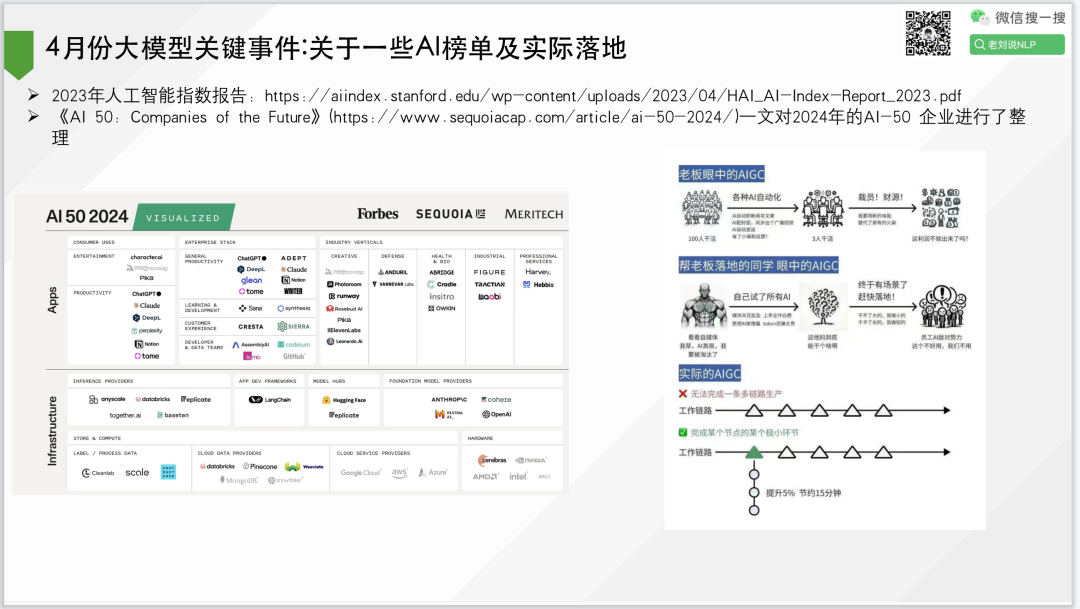Click the AI 50 2024 heading

87,217
